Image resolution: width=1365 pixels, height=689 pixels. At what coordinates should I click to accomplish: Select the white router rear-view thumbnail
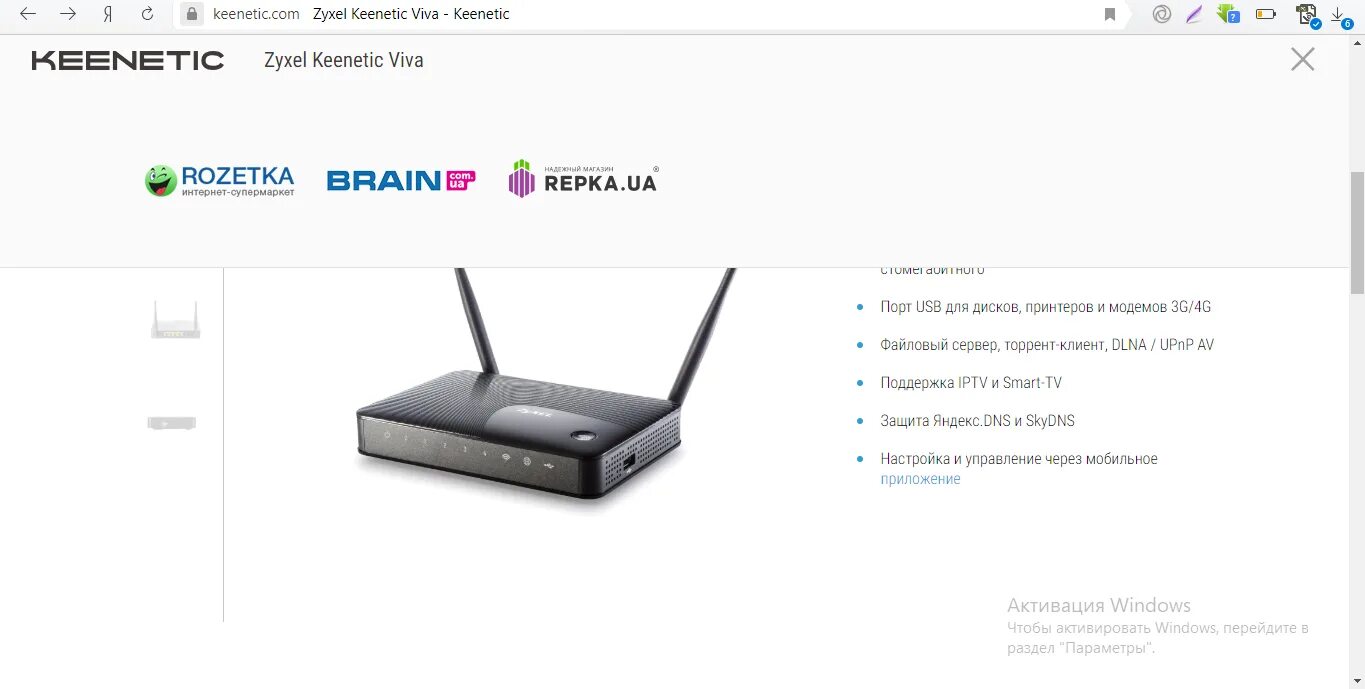pyautogui.click(x=176, y=319)
